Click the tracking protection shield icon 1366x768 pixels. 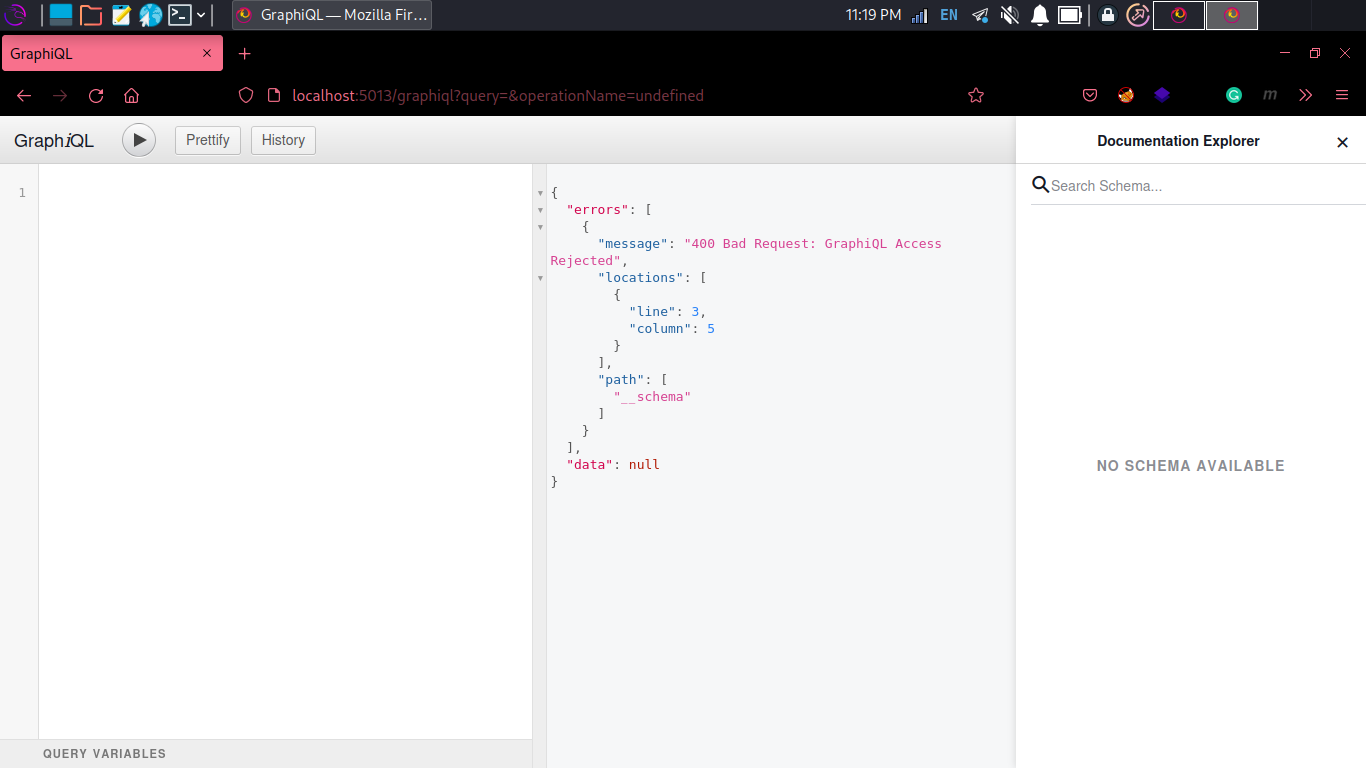pyautogui.click(x=246, y=96)
